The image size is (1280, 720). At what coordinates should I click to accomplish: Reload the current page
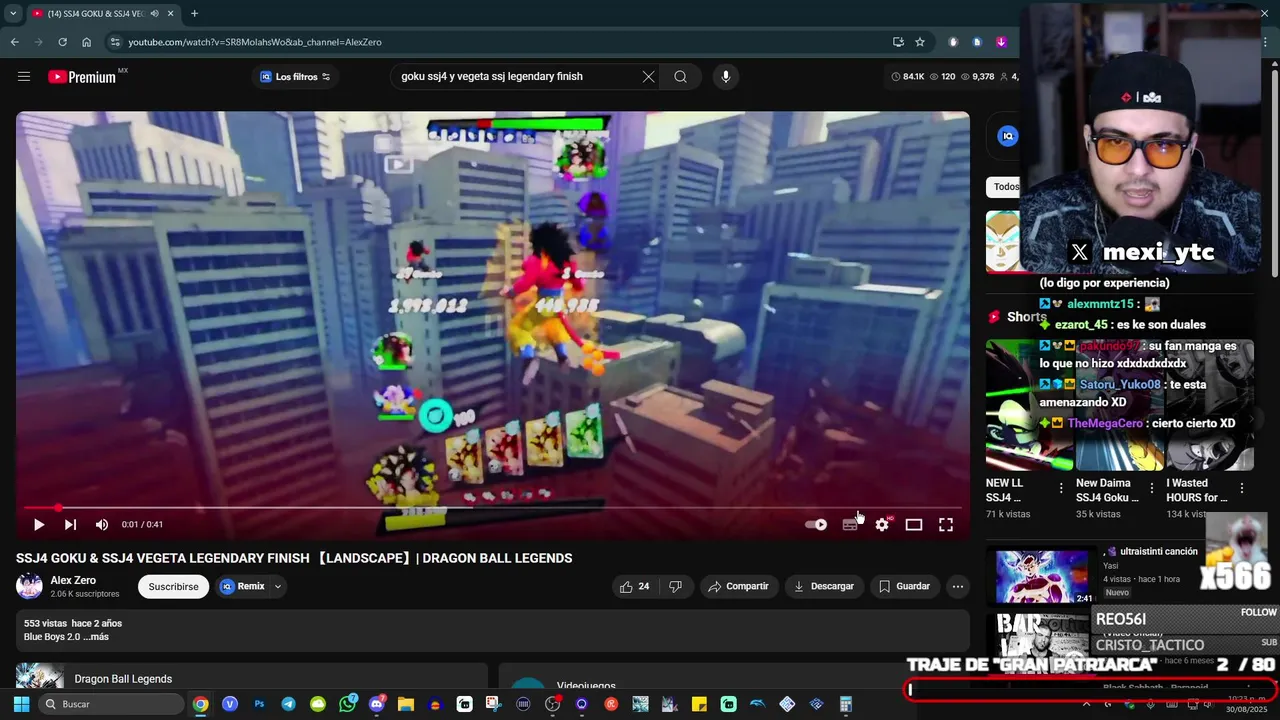coord(62,42)
